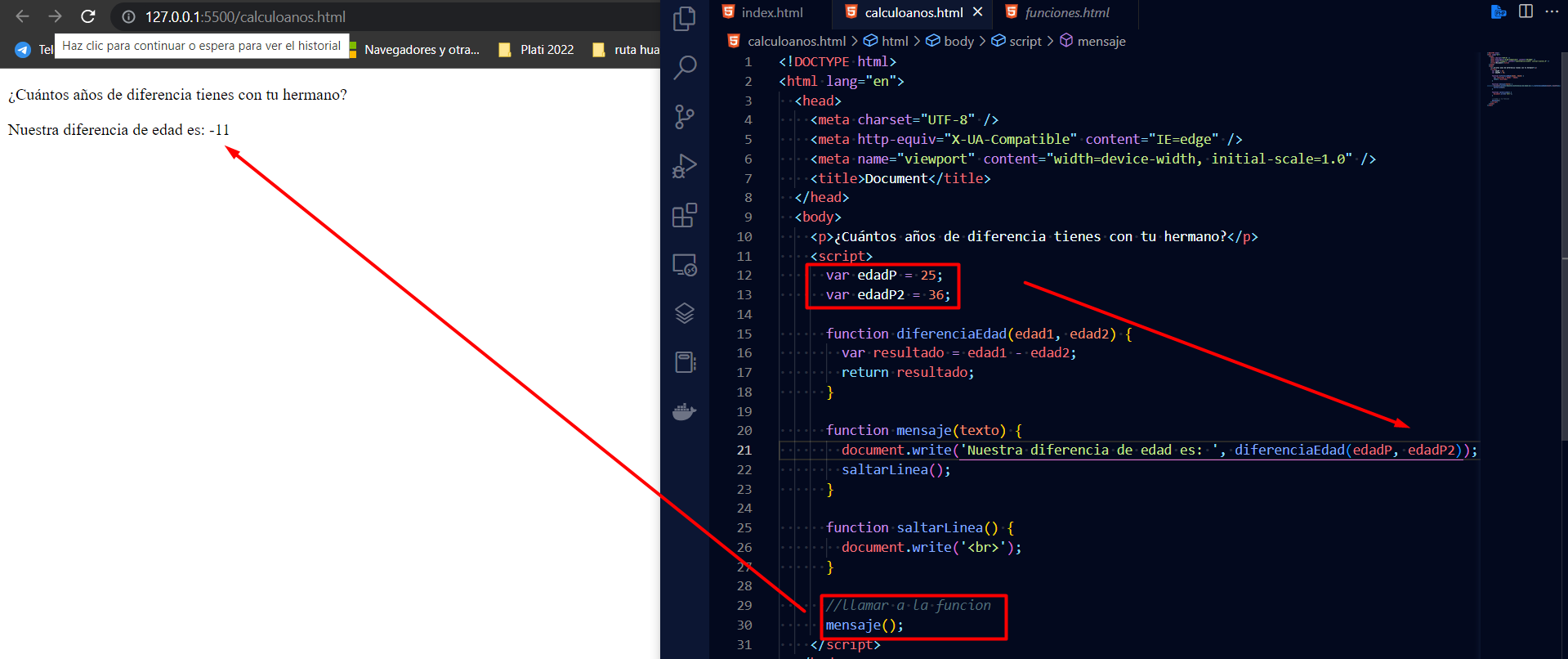Open the Extensions view

tap(685, 216)
